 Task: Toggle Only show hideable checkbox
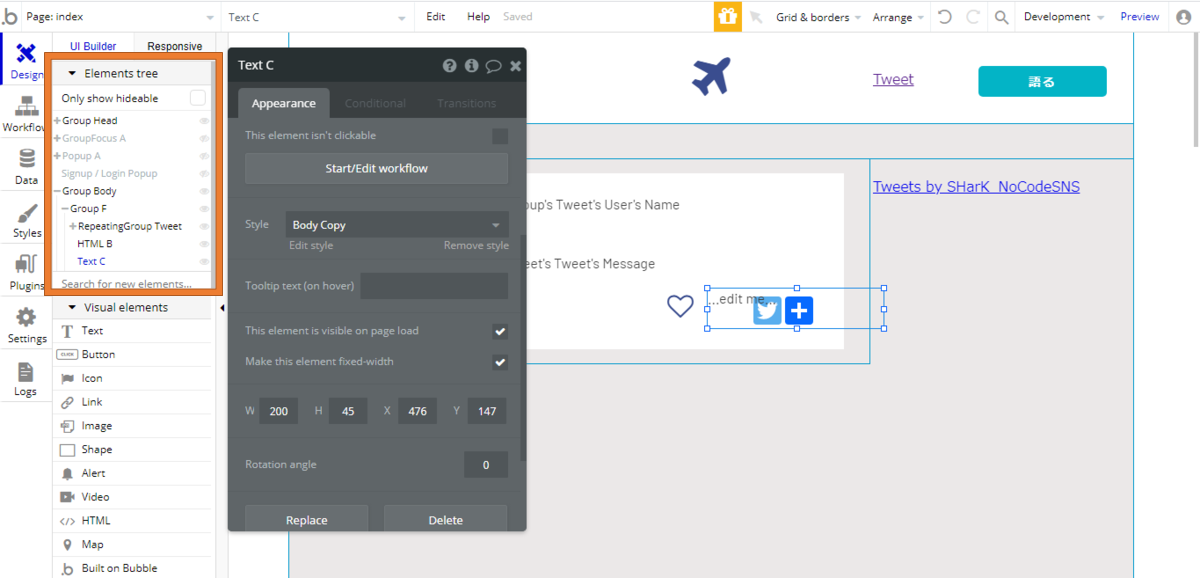tap(198, 98)
